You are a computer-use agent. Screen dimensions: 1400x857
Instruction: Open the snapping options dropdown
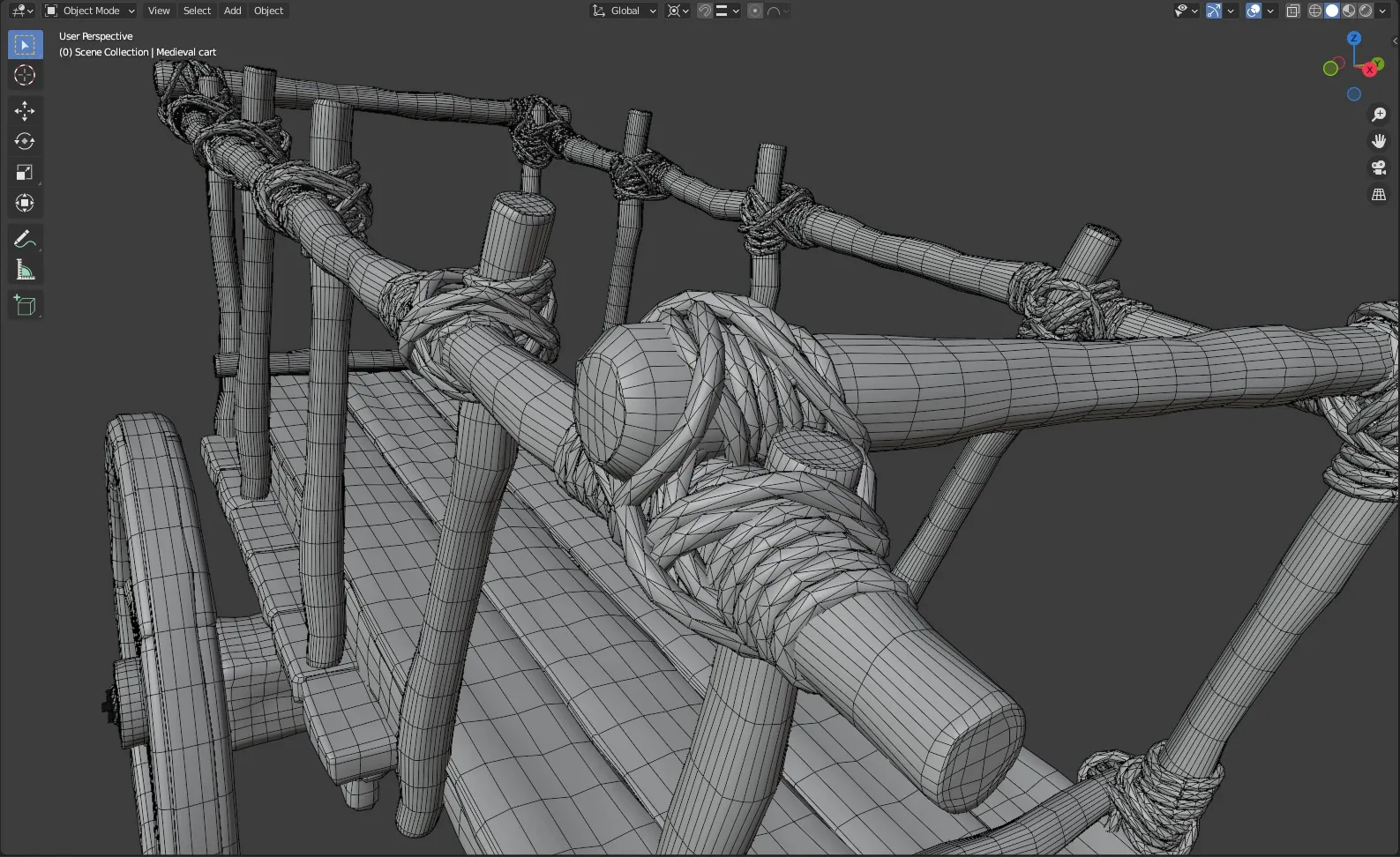pos(728,11)
